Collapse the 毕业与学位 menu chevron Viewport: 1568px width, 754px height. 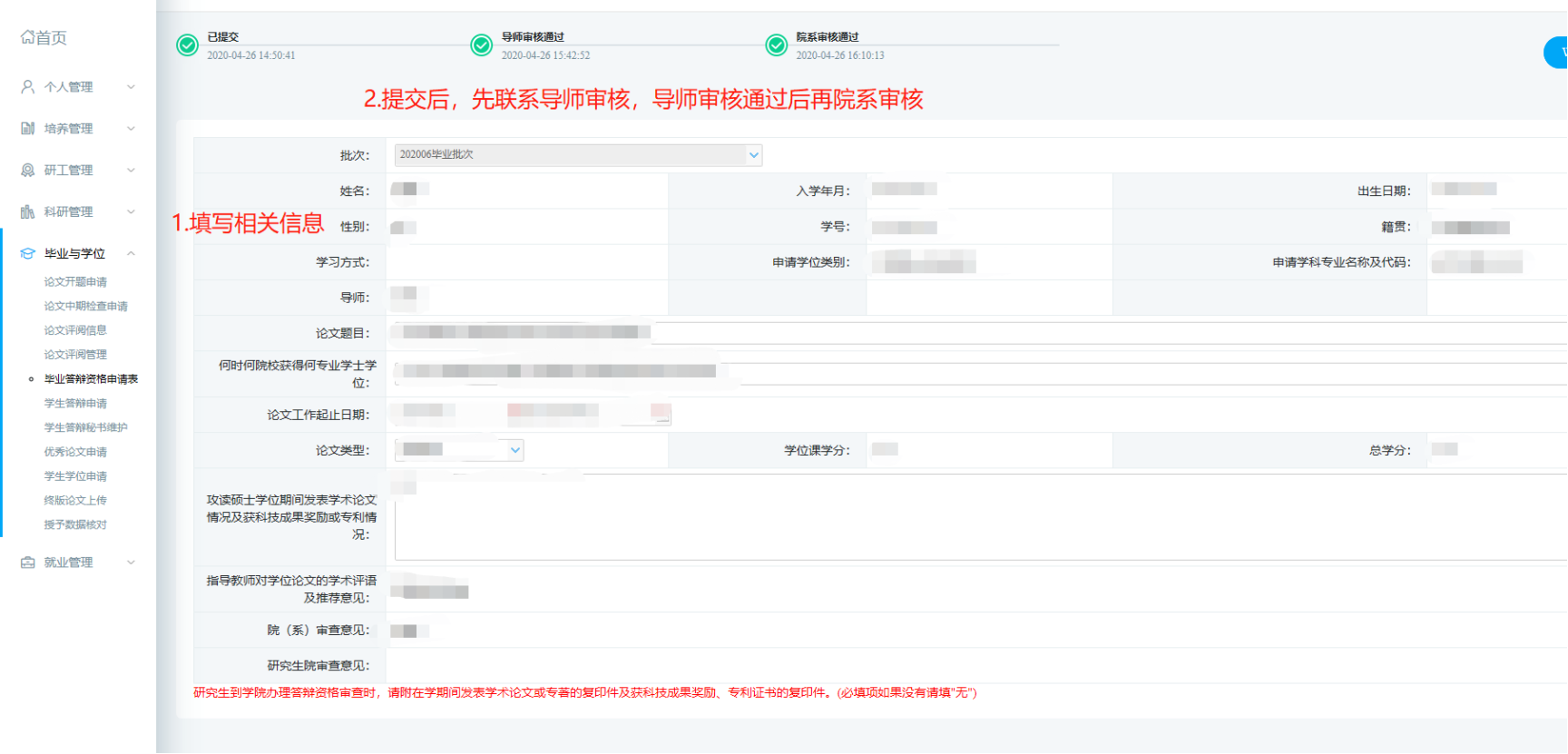point(131,254)
